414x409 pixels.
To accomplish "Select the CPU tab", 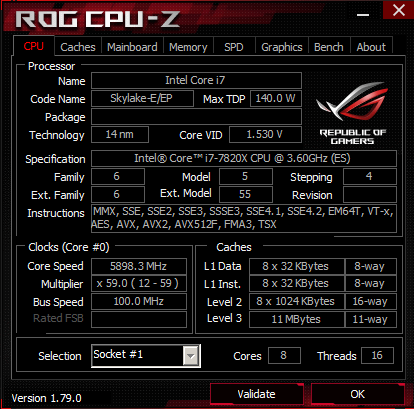I will (x=34, y=46).
